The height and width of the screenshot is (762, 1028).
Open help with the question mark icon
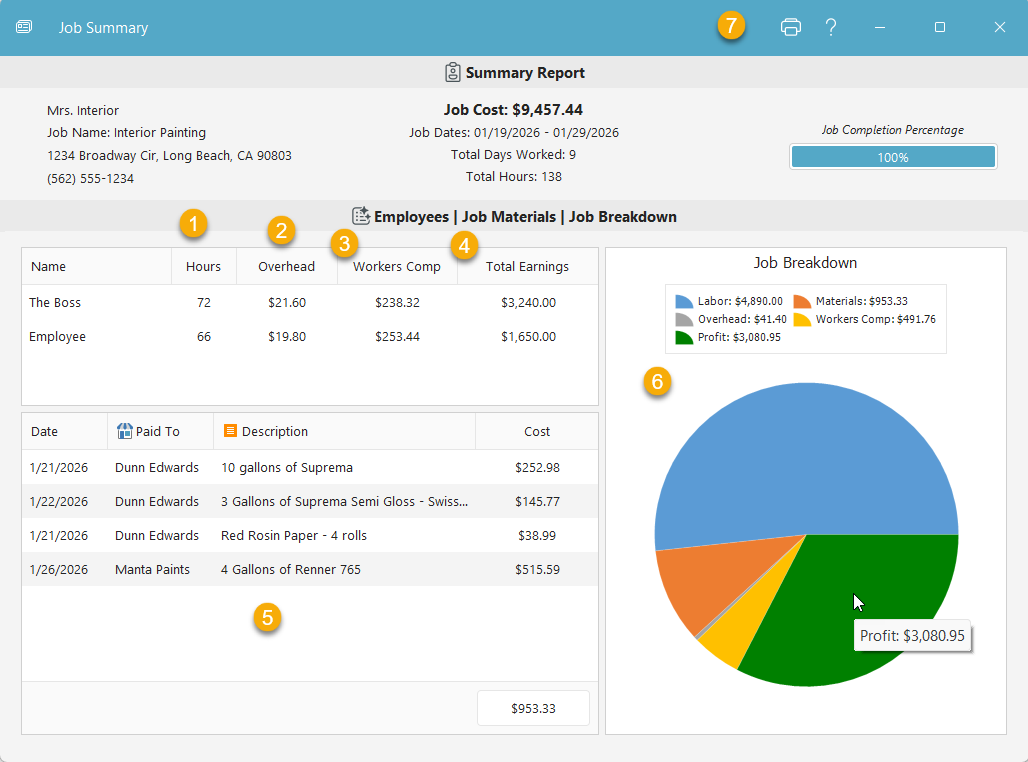pos(830,27)
